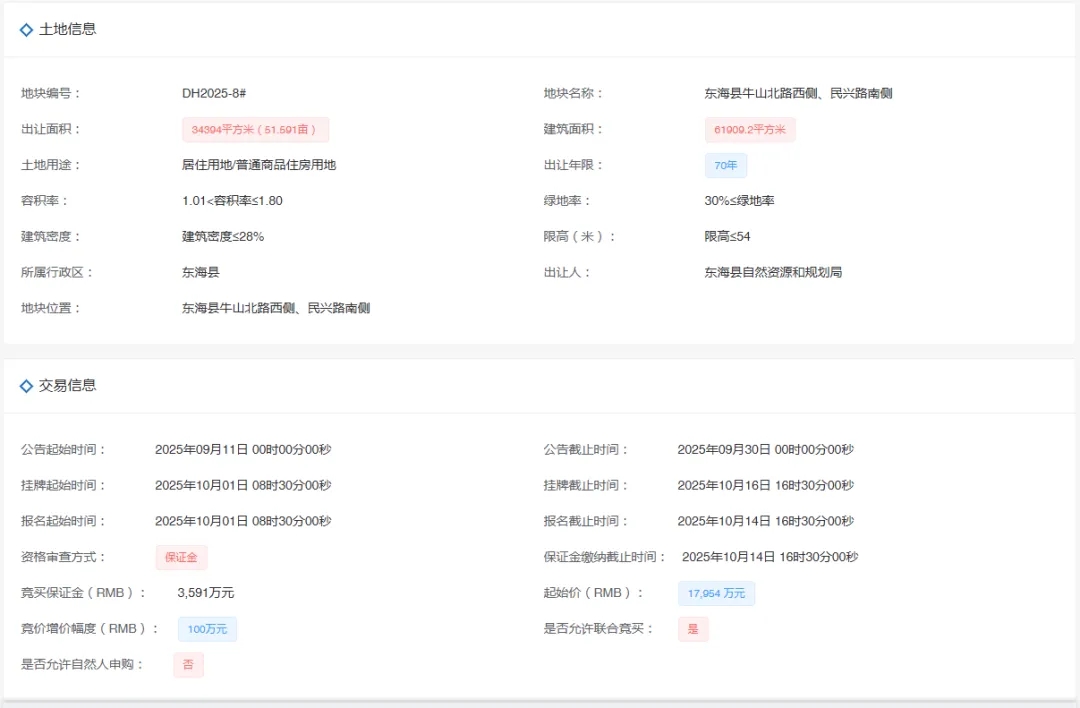The height and width of the screenshot is (708, 1080).
Task: Click the 是 tag for joint bidding
Action: 693,629
